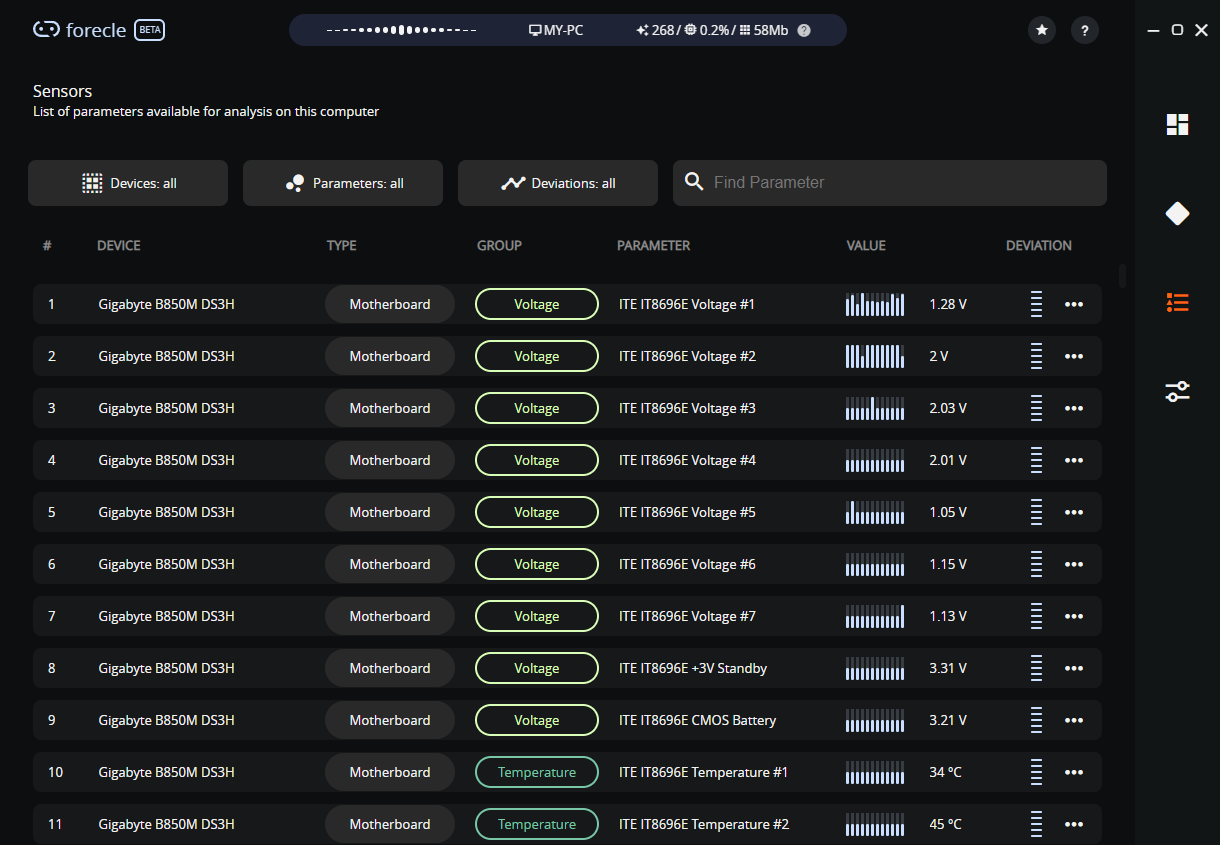1220x845 pixels.
Task: Click inside the Find Parameter search field
Action: click(890, 183)
